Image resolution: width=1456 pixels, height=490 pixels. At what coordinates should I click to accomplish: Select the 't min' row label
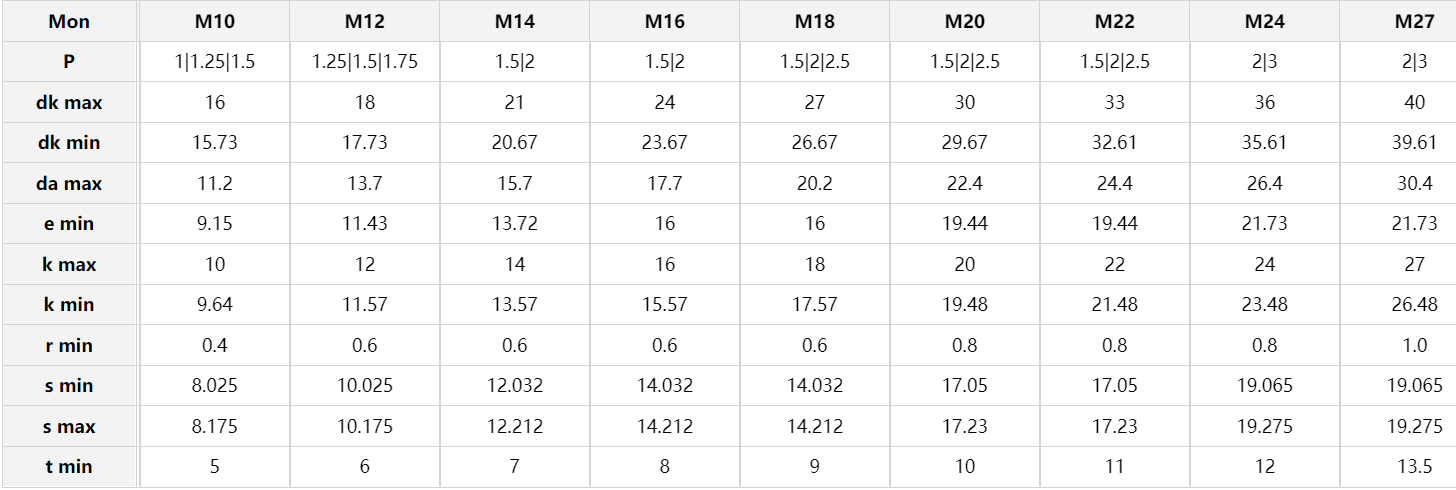[x=69, y=467]
